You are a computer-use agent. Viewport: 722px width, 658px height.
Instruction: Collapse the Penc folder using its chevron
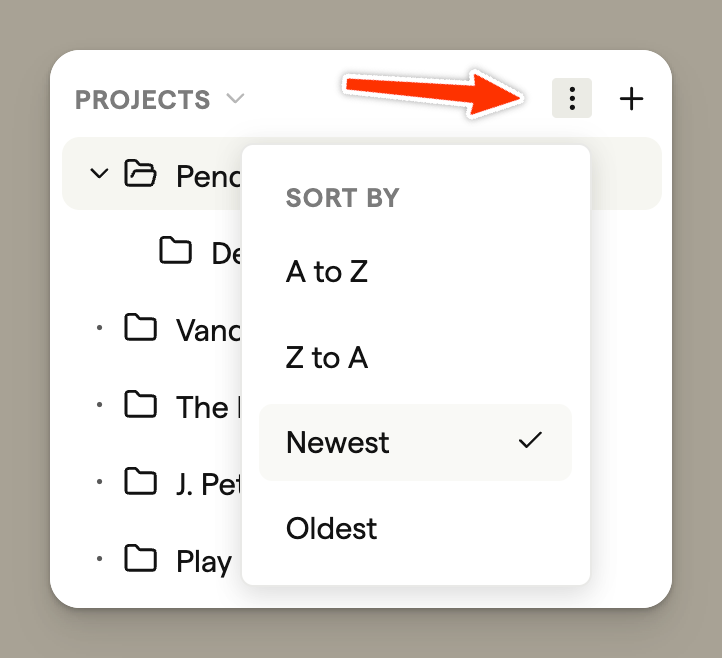[98, 174]
